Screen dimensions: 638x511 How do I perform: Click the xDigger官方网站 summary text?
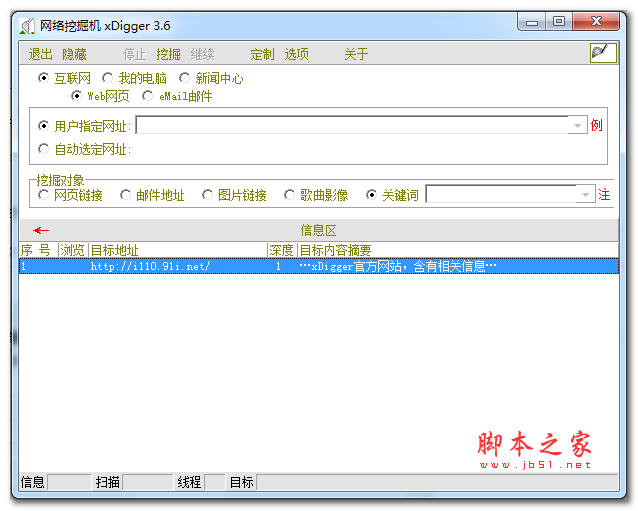[398, 266]
